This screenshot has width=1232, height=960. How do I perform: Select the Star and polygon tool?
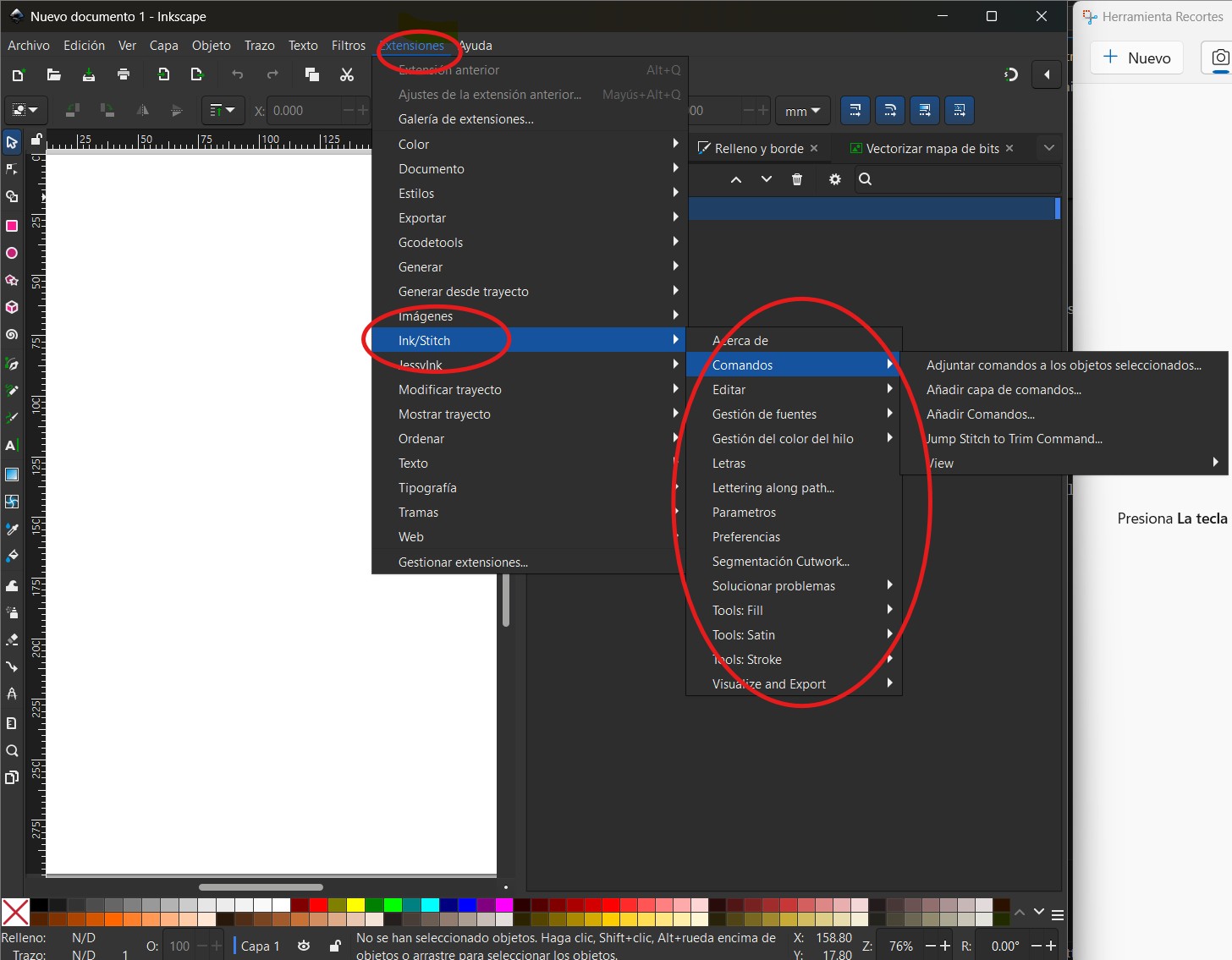[12, 280]
